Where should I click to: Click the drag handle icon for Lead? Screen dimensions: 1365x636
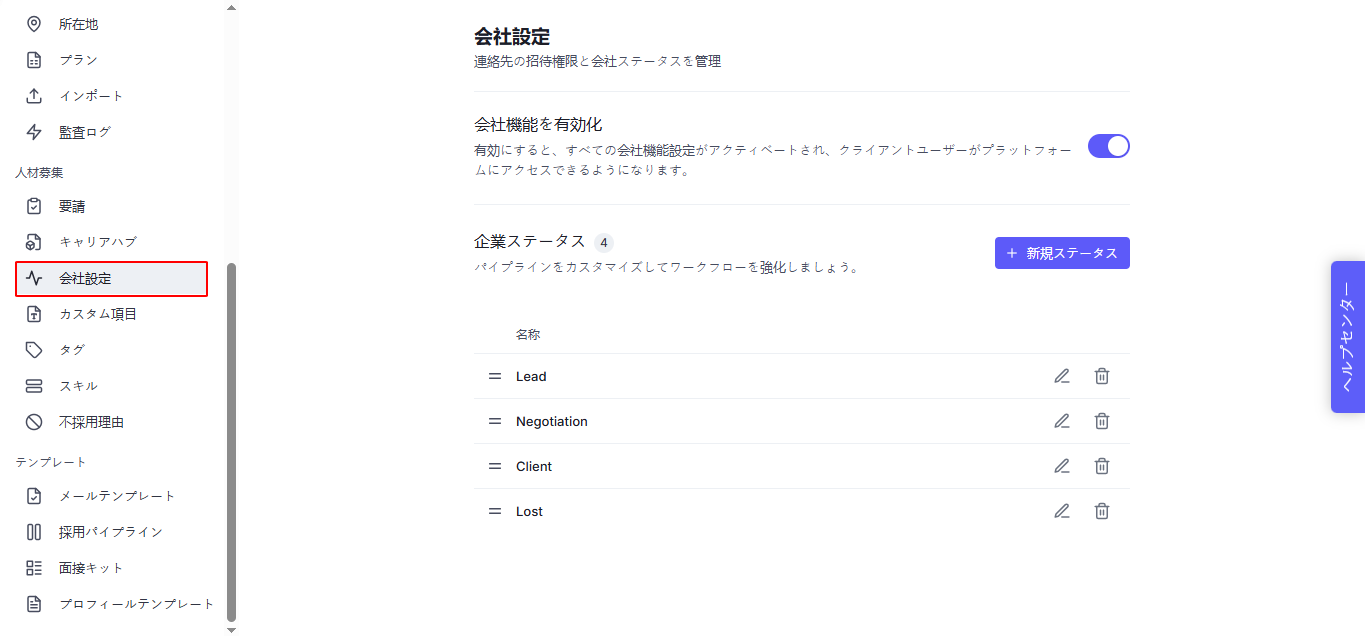coord(495,376)
